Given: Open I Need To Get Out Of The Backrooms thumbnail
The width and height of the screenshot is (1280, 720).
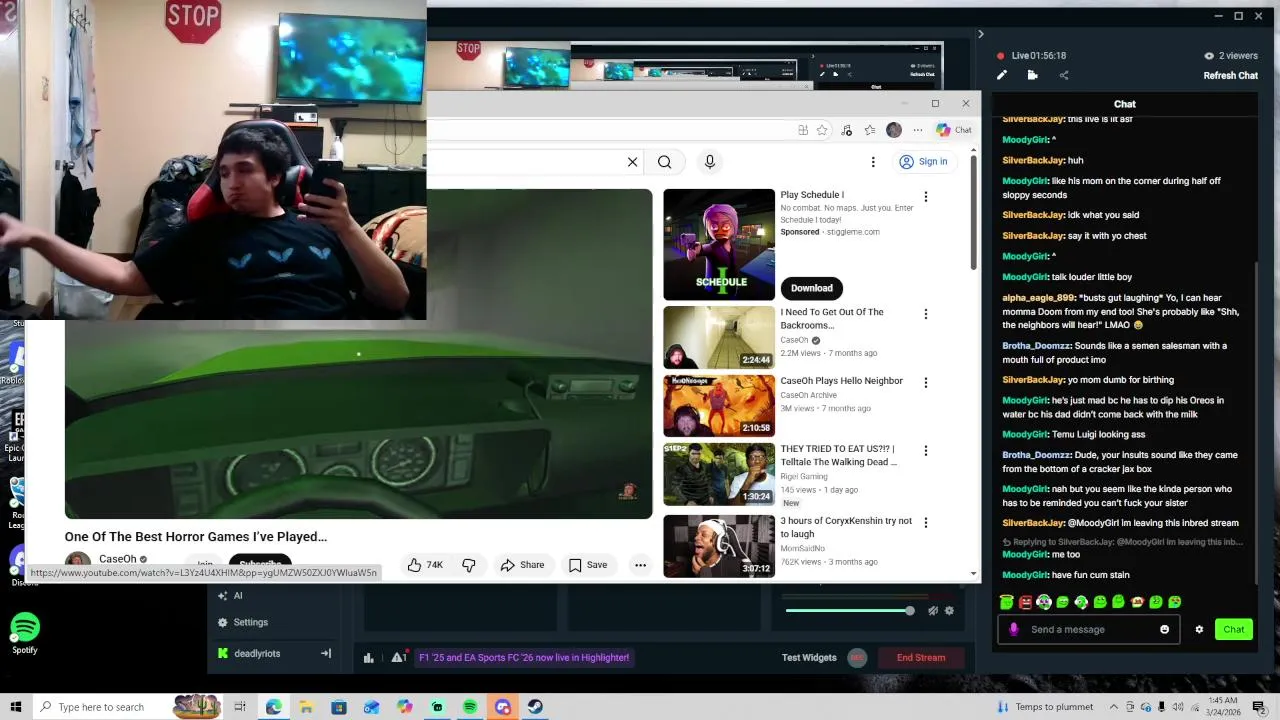Looking at the screenshot, I should (719, 337).
